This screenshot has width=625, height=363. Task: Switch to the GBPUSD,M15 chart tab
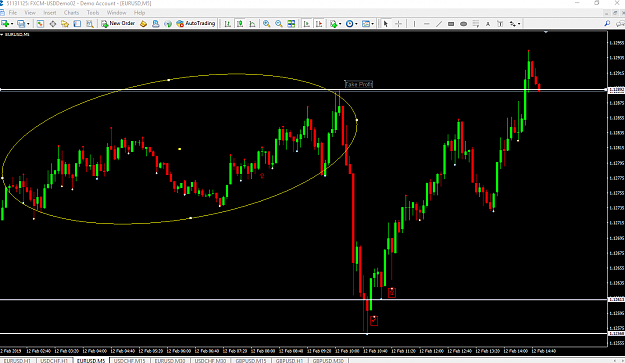251,360
